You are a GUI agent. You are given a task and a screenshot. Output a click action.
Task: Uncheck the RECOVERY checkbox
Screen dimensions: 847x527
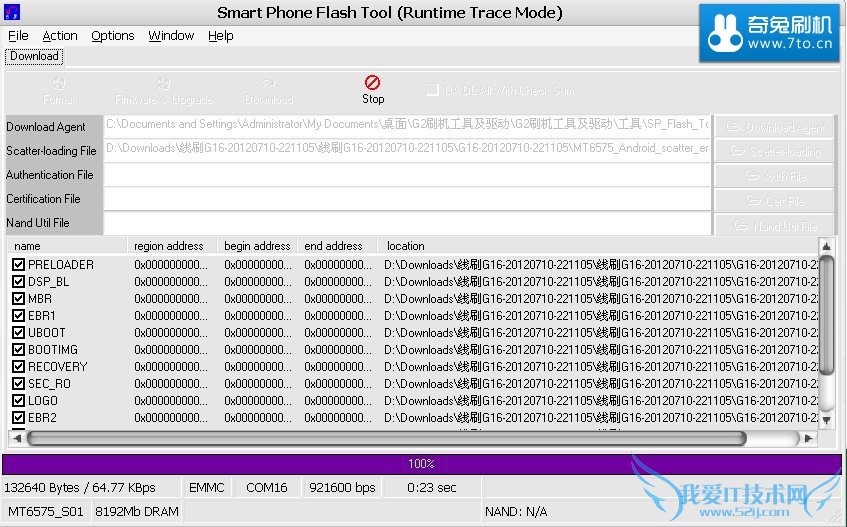[x=18, y=367]
